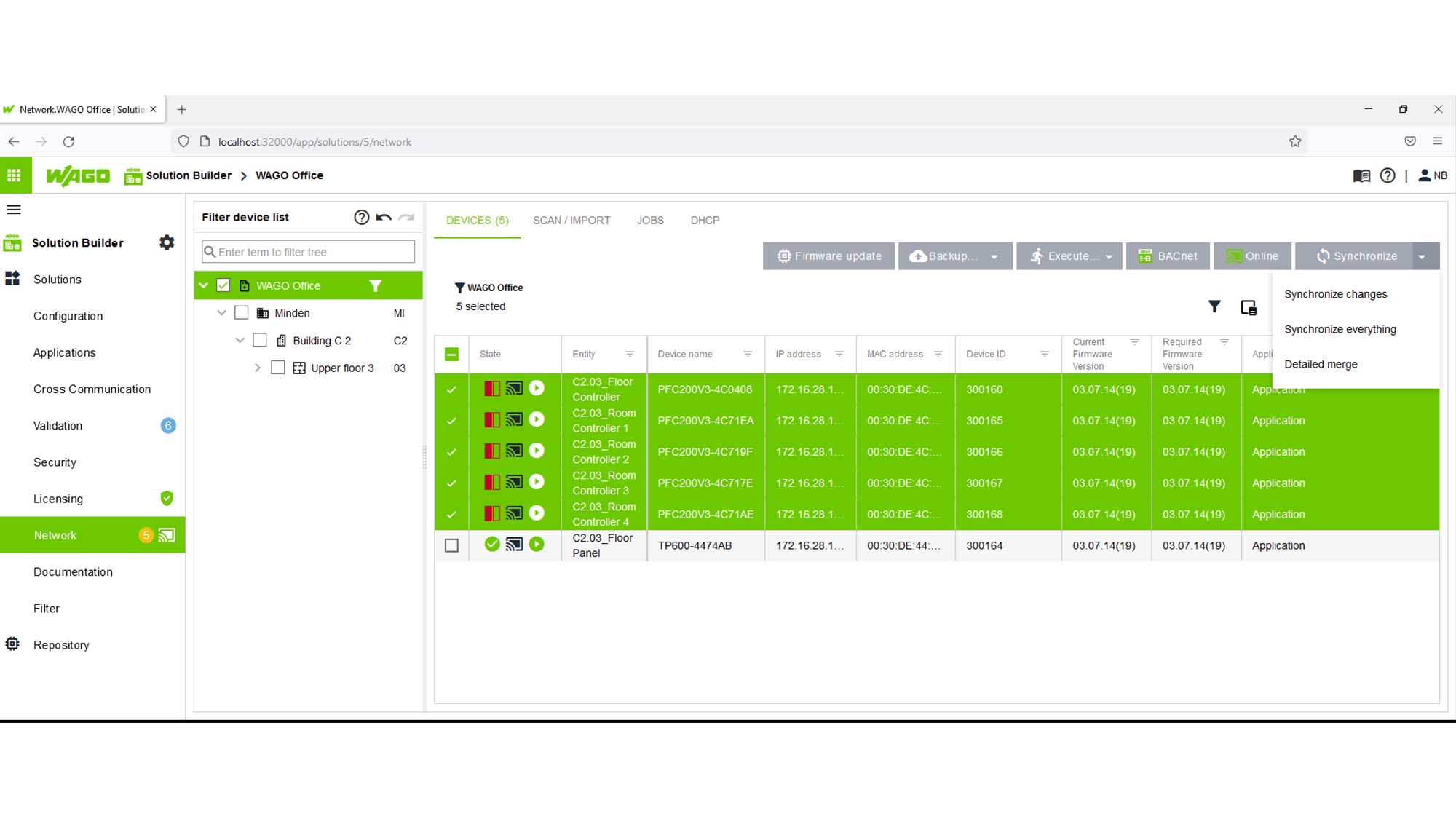Image resolution: width=1456 pixels, height=819 pixels.
Task: Toggle the Minden checkbox
Action: click(242, 313)
